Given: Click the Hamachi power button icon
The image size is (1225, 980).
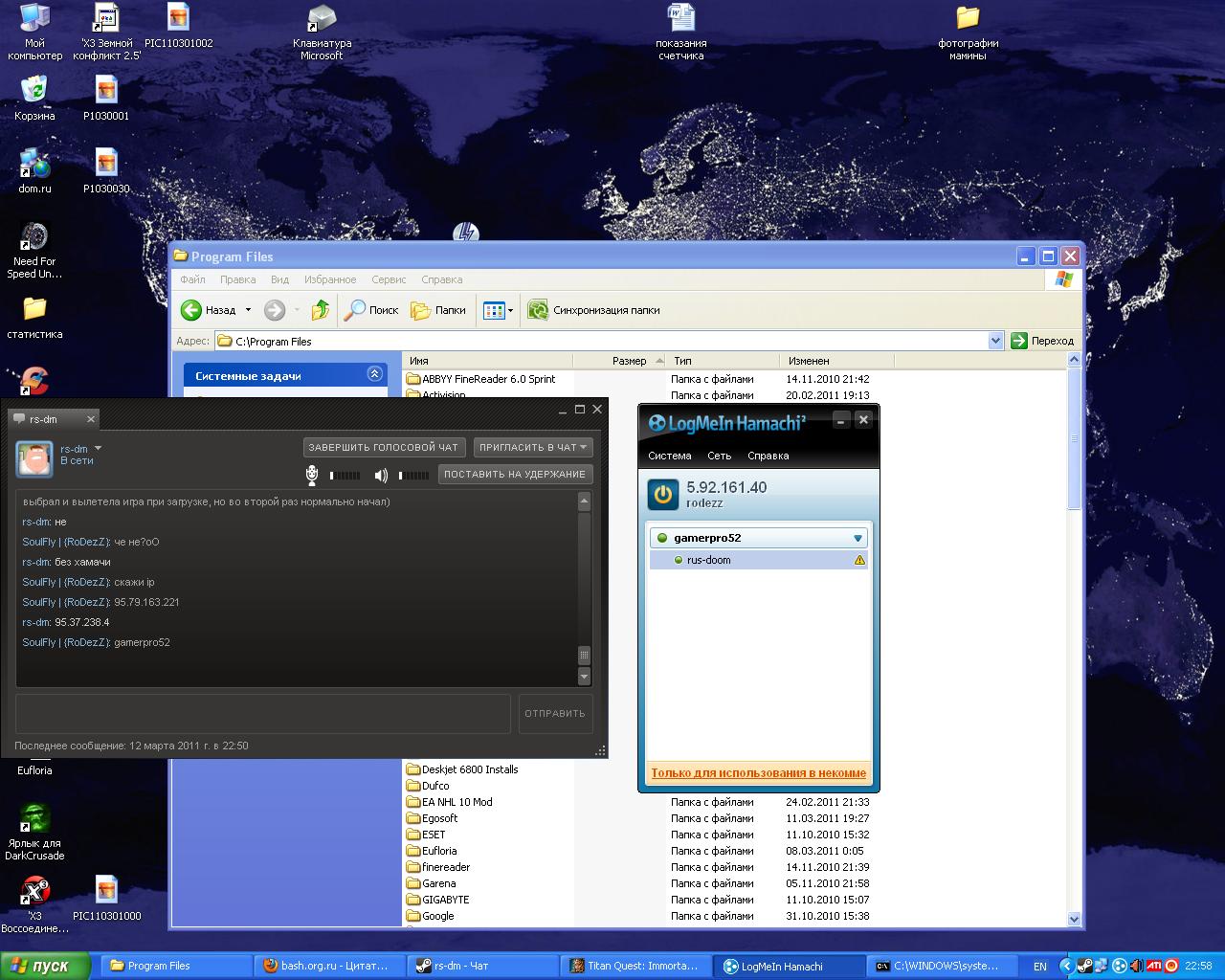Looking at the screenshot, I should tap(663, 495).
